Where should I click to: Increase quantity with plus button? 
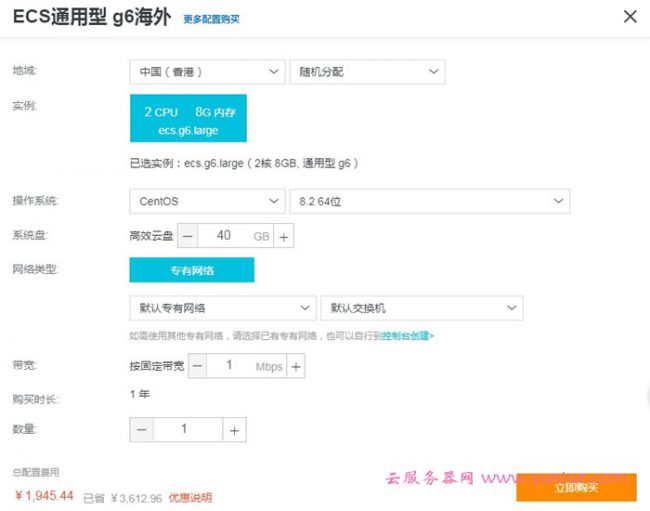pyautogui.click(x=234, y=430)
